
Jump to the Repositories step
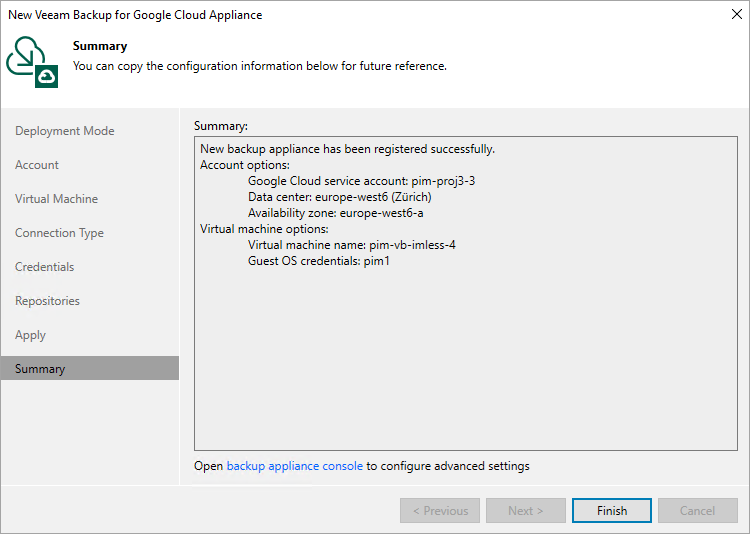[47, 301]
